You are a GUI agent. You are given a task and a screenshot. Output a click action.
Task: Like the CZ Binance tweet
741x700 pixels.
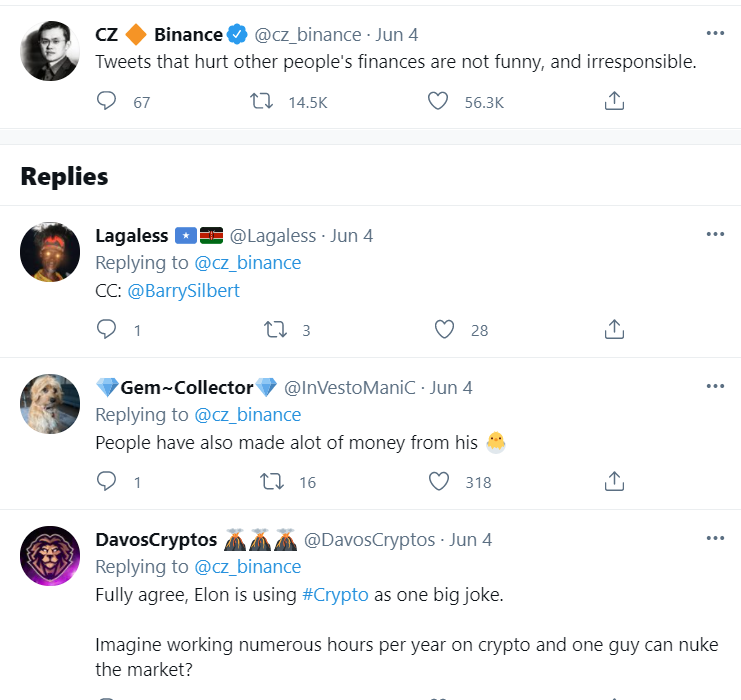click(438, 101)
